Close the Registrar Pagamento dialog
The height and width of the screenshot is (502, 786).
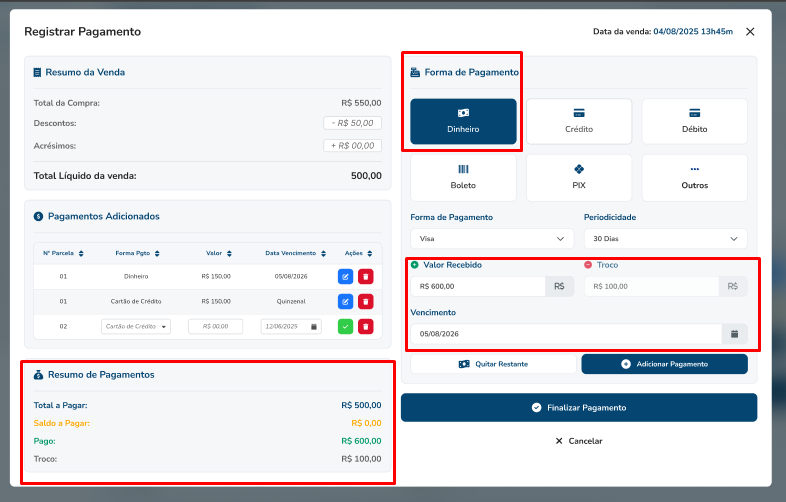[x=750, y=32]
